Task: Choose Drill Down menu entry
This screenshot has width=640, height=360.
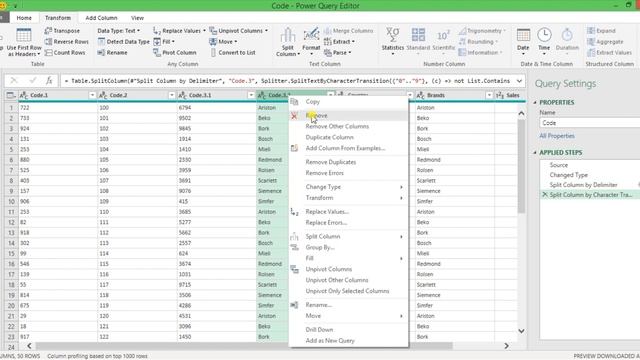Action: pos(349,329)
